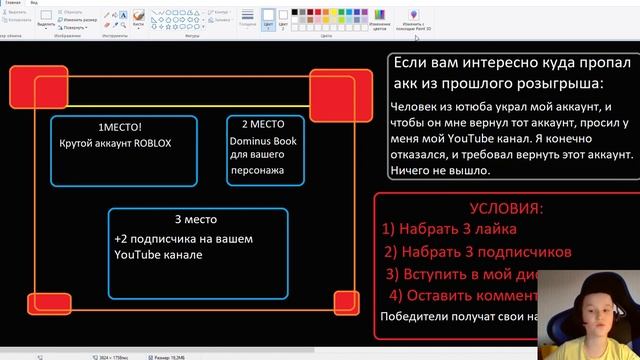Open the Brushes (Кисти) dropdown arrow
The width and height of the screenshot is (640, 360).
[138, 29]
